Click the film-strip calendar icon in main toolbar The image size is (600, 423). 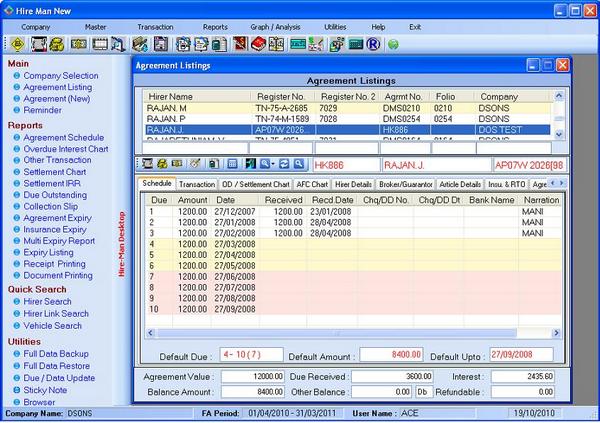100,44
